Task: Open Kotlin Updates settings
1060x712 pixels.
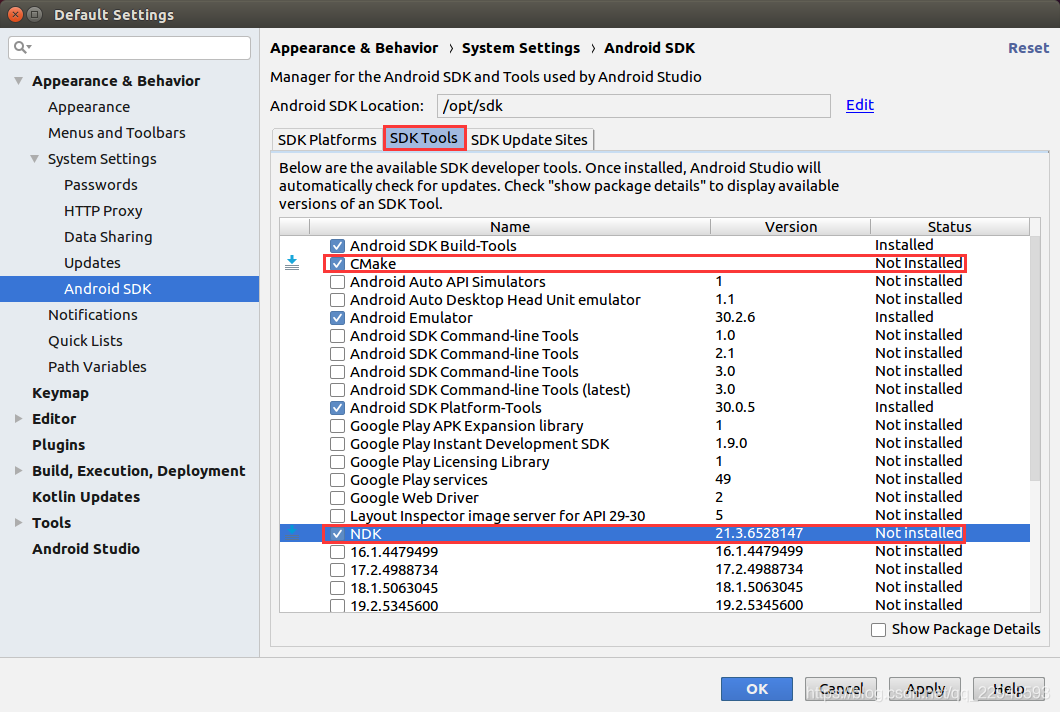Action: pos(86,497)
